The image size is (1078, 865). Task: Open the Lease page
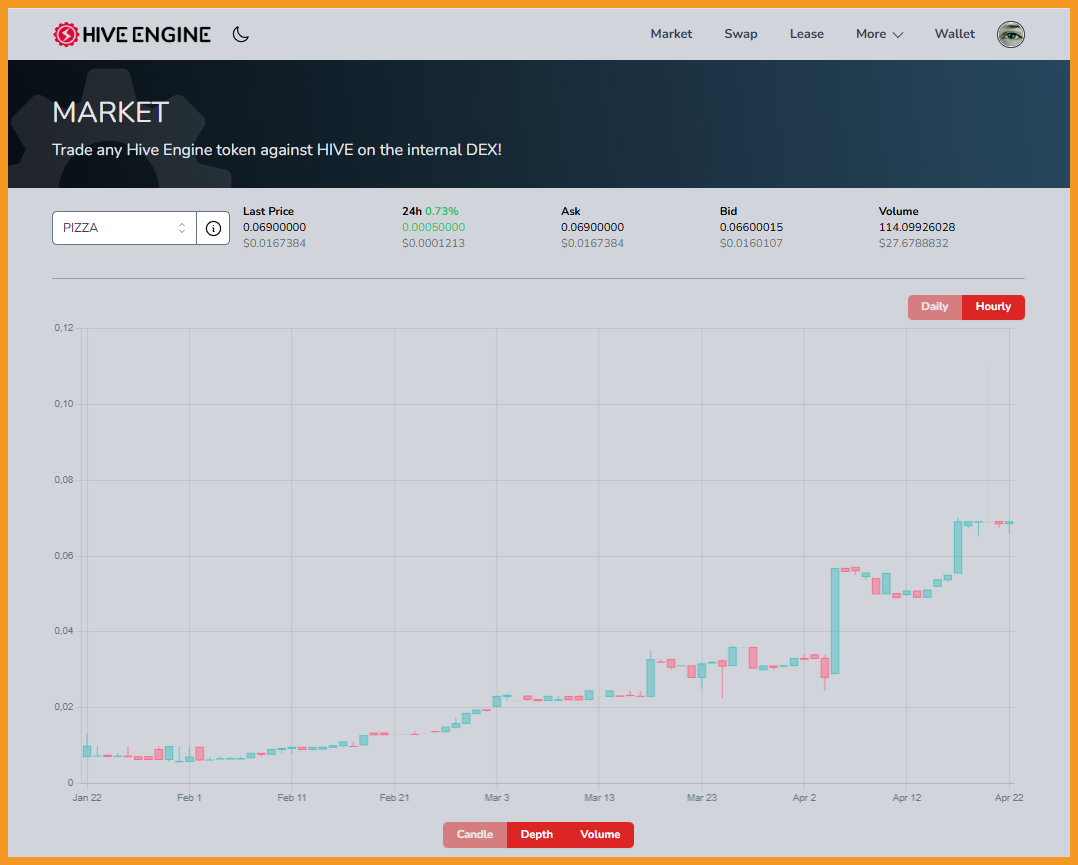(x=806, y=34)
